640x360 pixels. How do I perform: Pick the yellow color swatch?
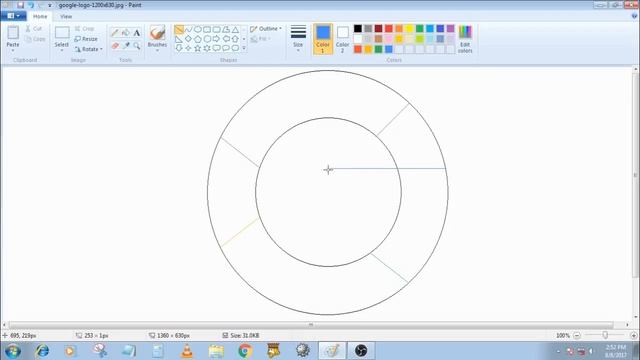409,29
